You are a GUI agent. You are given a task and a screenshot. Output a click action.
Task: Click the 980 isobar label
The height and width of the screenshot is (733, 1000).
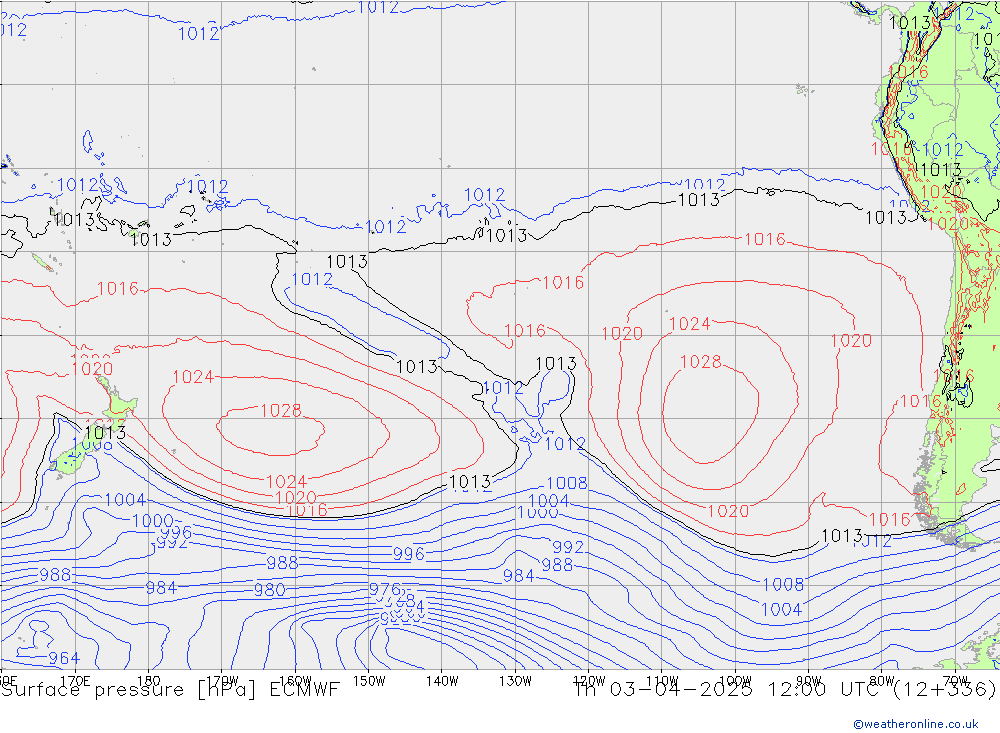[x=270, y=589]
